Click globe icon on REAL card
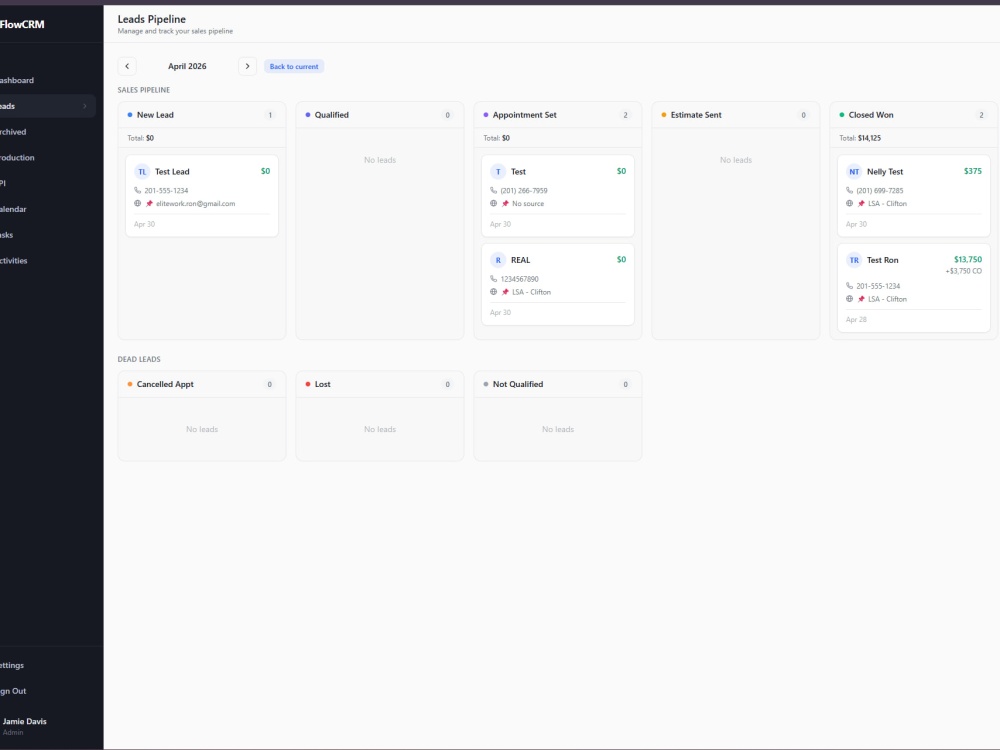 point(493,292)
